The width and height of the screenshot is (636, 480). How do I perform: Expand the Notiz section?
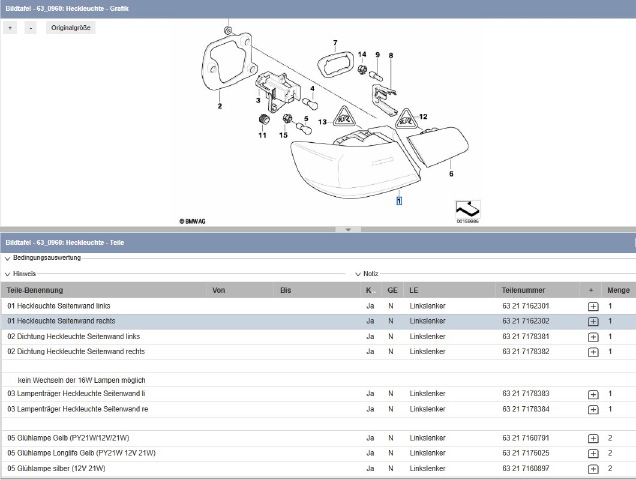[358, 274]
